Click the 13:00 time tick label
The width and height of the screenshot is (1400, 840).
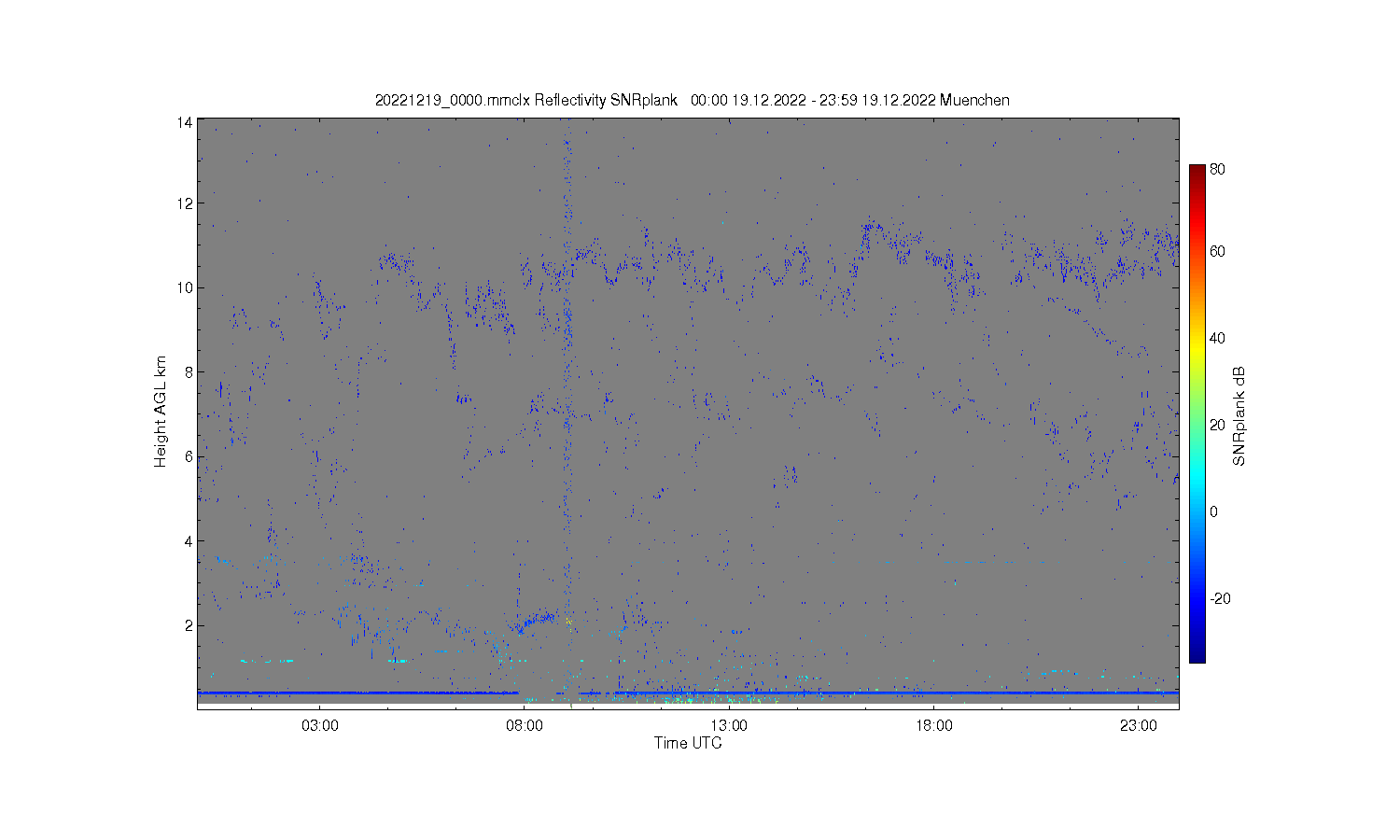coord(729,726)
